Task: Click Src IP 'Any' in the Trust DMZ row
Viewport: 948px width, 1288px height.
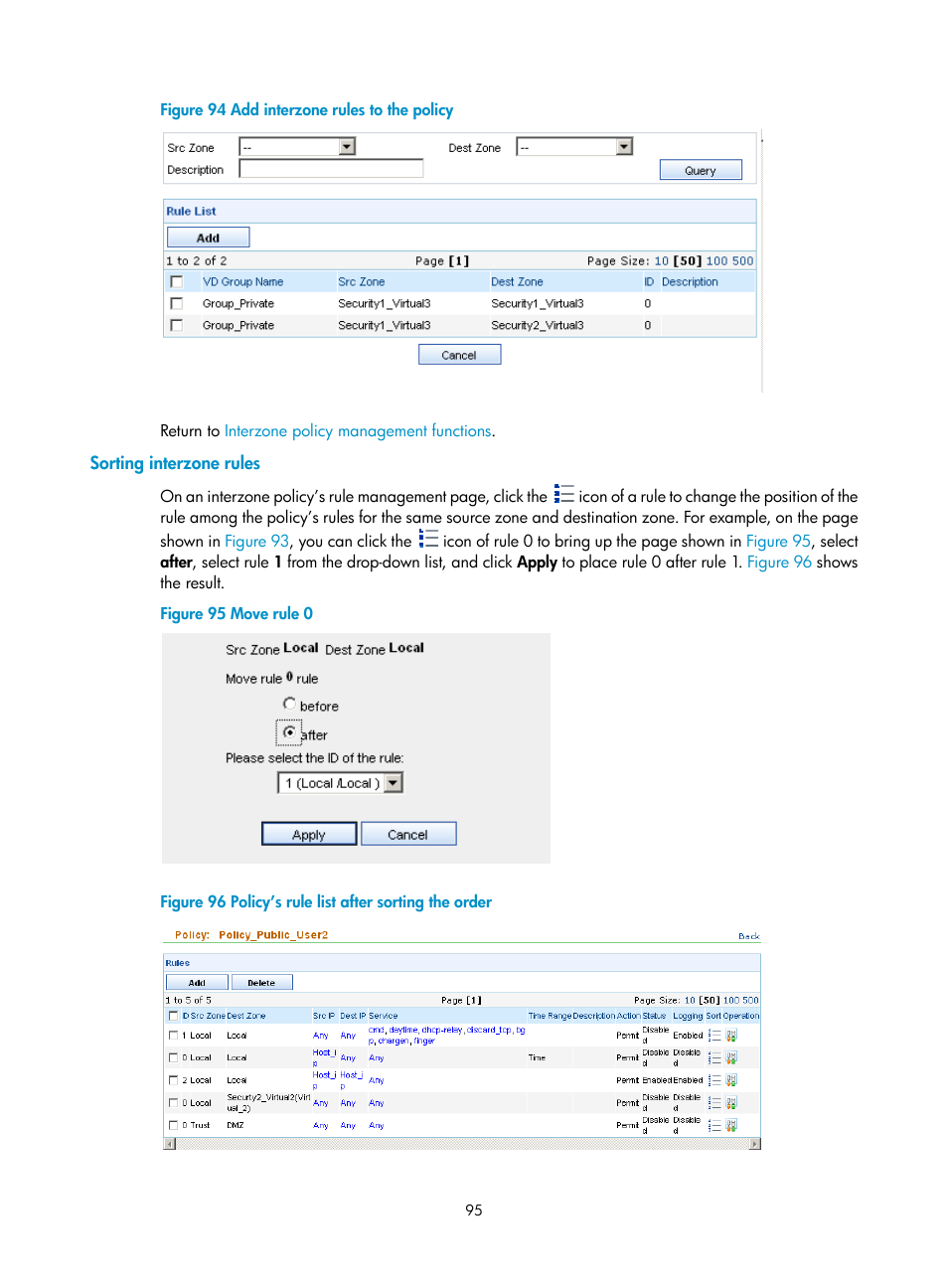Action: pyautogui.click(x=320, y=1126)
